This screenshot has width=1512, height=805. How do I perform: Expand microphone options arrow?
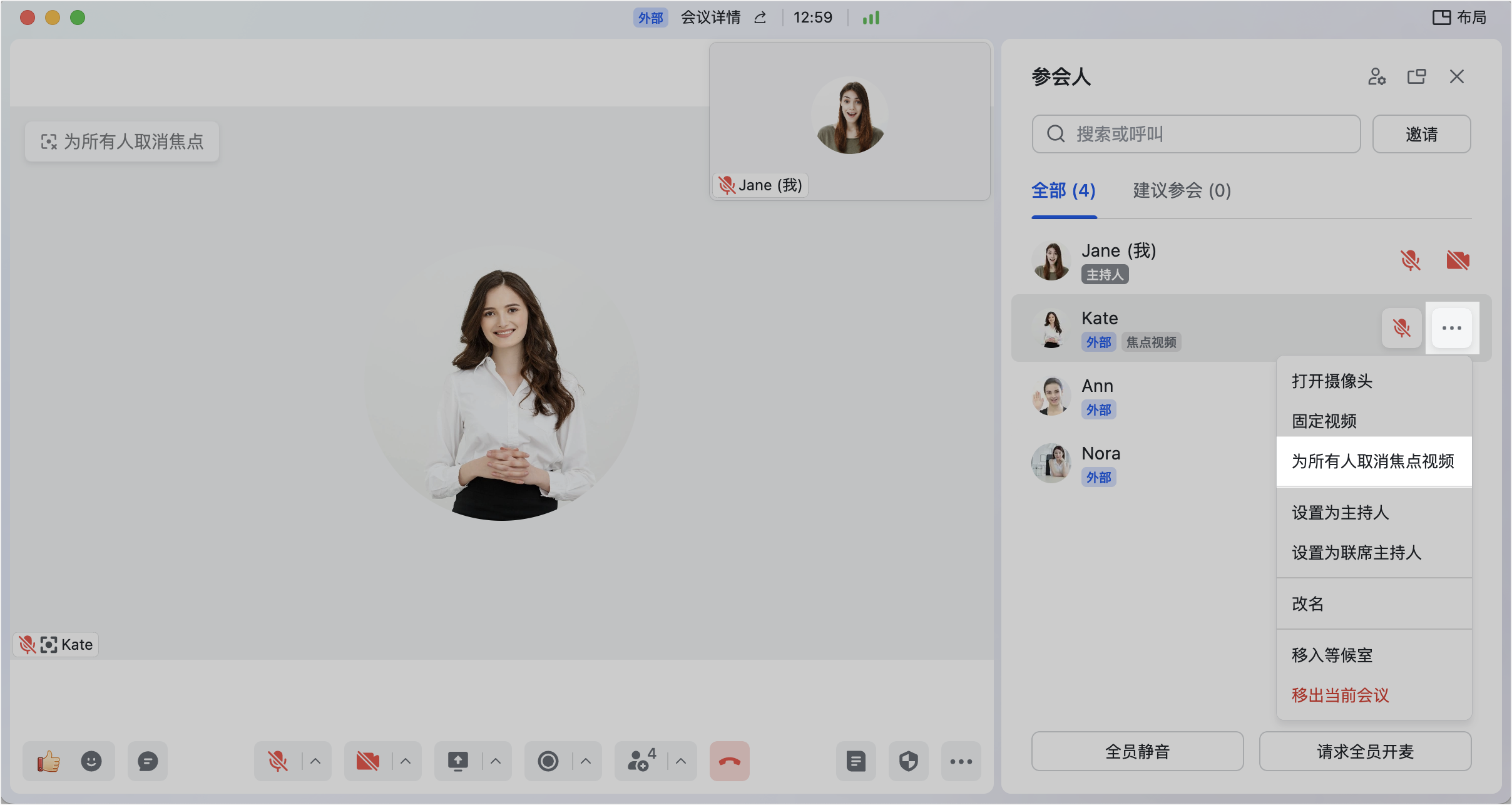coord(315,761)
